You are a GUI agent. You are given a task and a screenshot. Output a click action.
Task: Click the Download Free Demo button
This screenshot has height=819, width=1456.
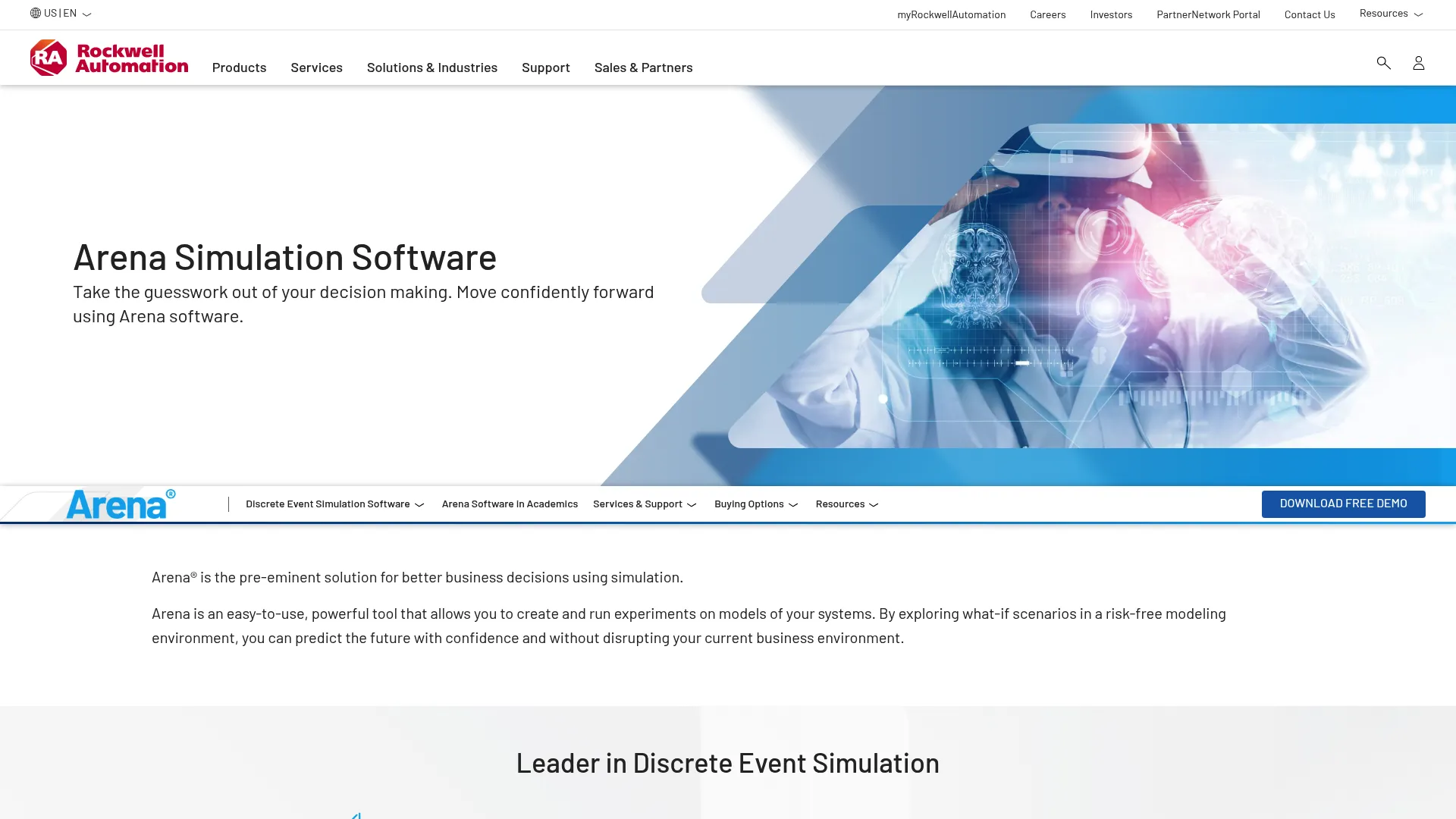coord(1343,504)
